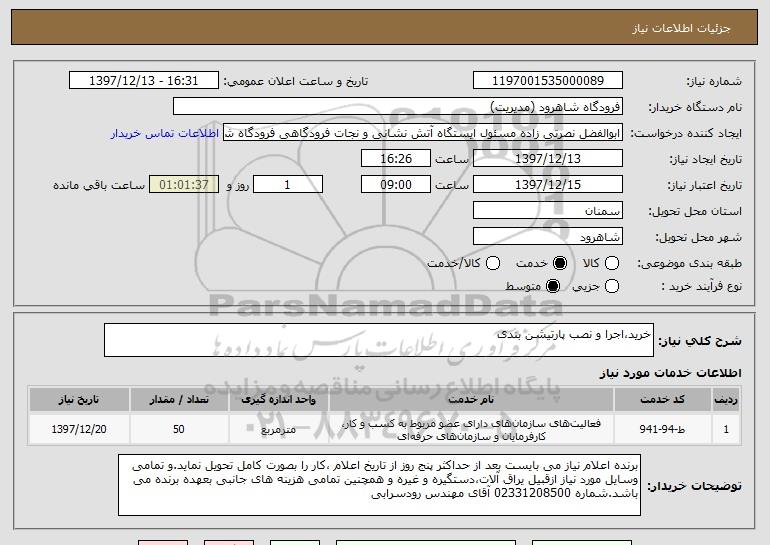Image resolution: width=770 pixels, height=545 pixels.
Task: Select the کالا/خدمت radio button
Action: pos(493,263)
